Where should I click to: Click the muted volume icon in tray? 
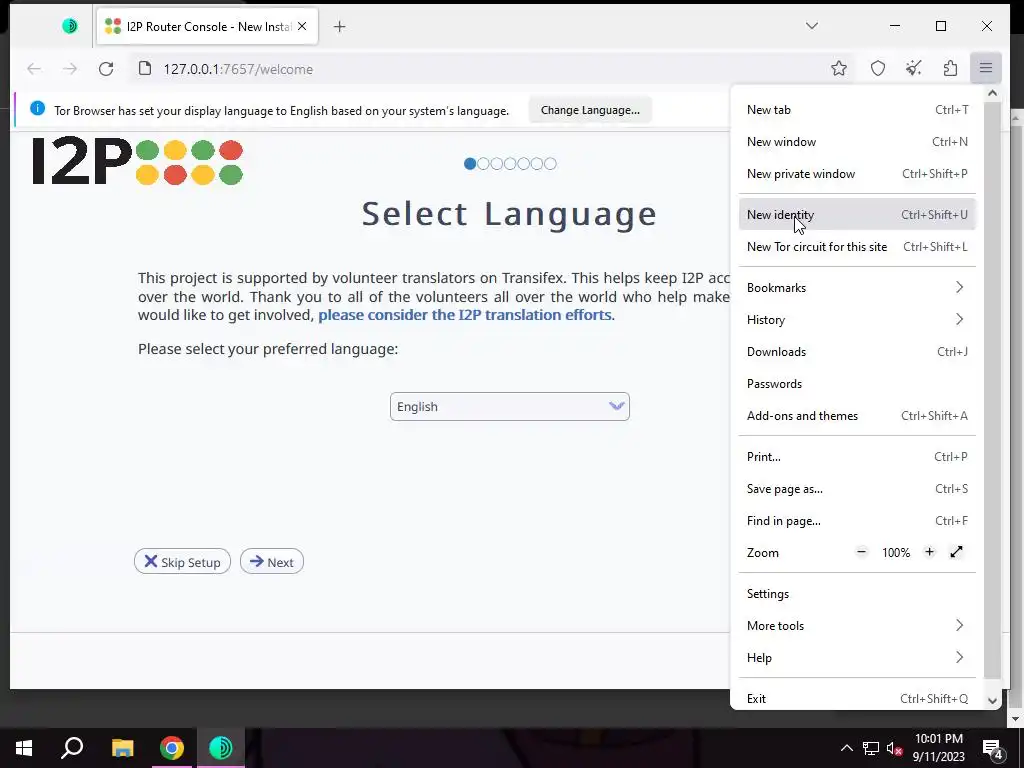tap(895, 748)
